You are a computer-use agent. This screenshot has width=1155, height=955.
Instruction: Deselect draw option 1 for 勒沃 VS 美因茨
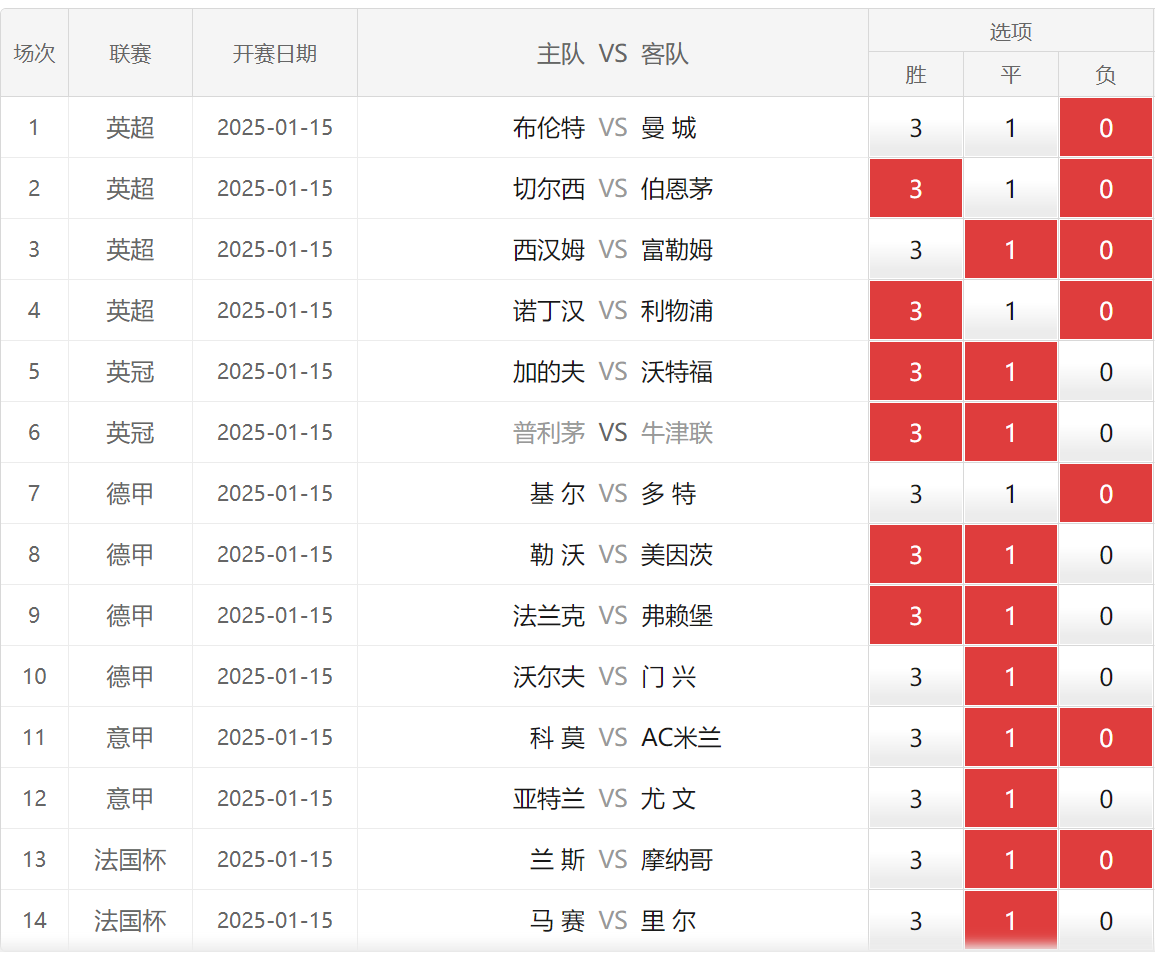pyautogui.click(x=1011, y=554)
